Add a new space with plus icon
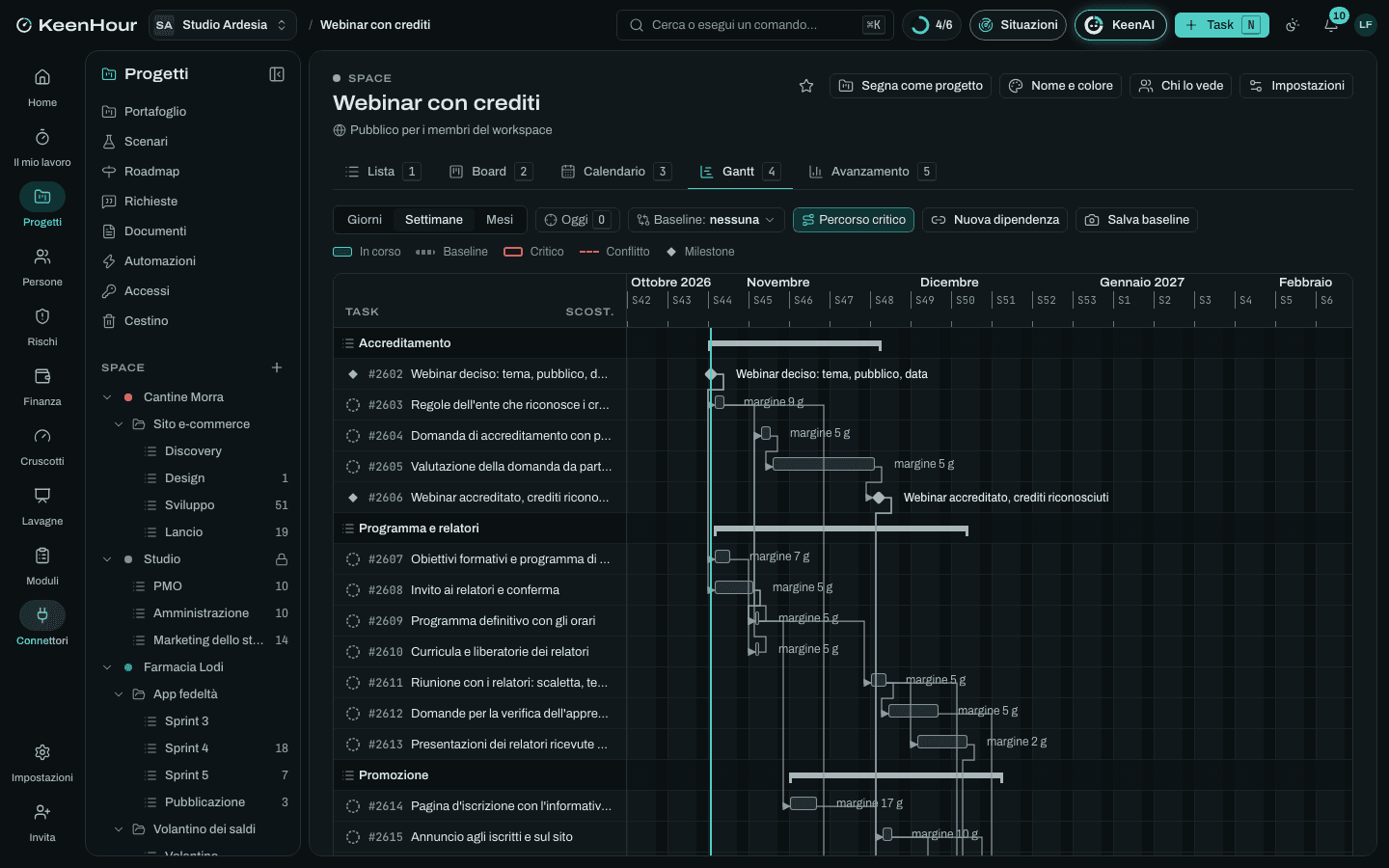Screen dimensions: 1389x868 pyautogui.click(x=277, y=367)
